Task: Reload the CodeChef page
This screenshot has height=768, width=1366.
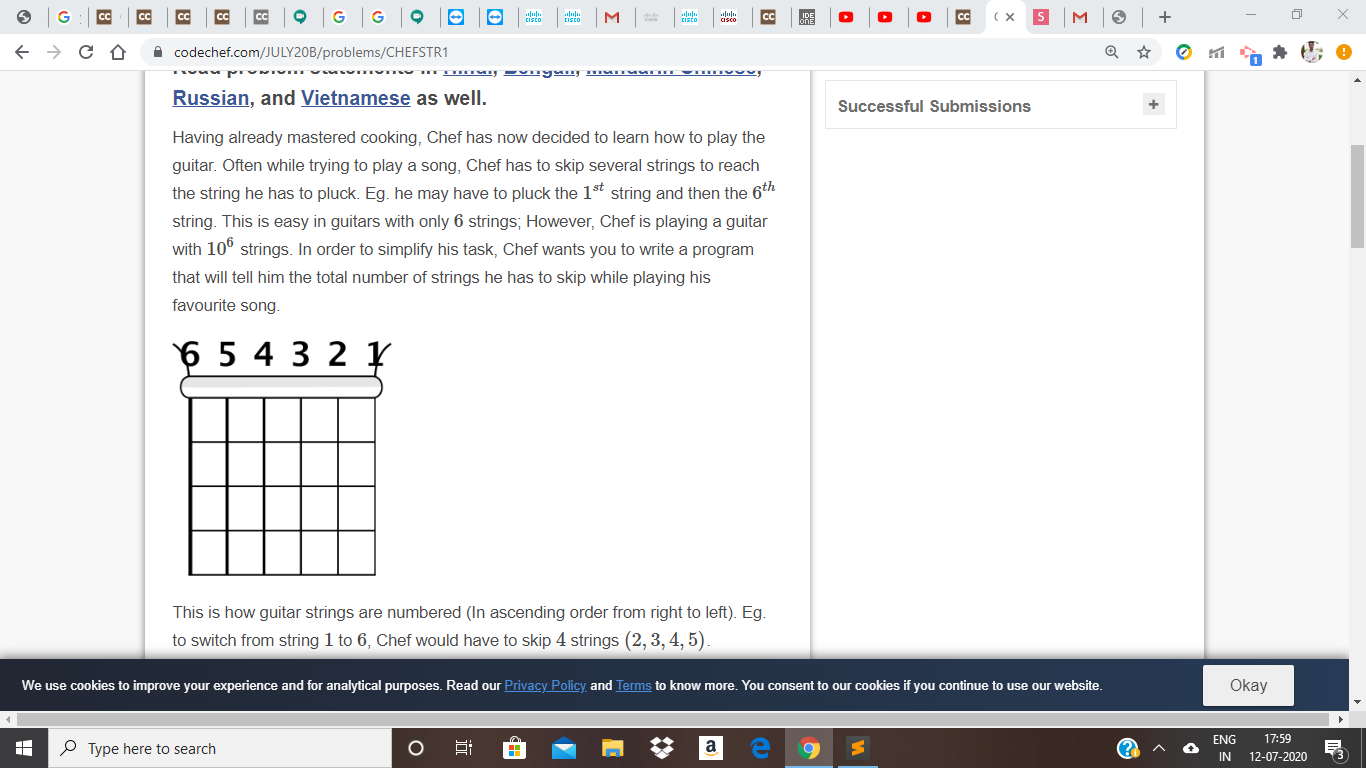Action: pos(86,52)
